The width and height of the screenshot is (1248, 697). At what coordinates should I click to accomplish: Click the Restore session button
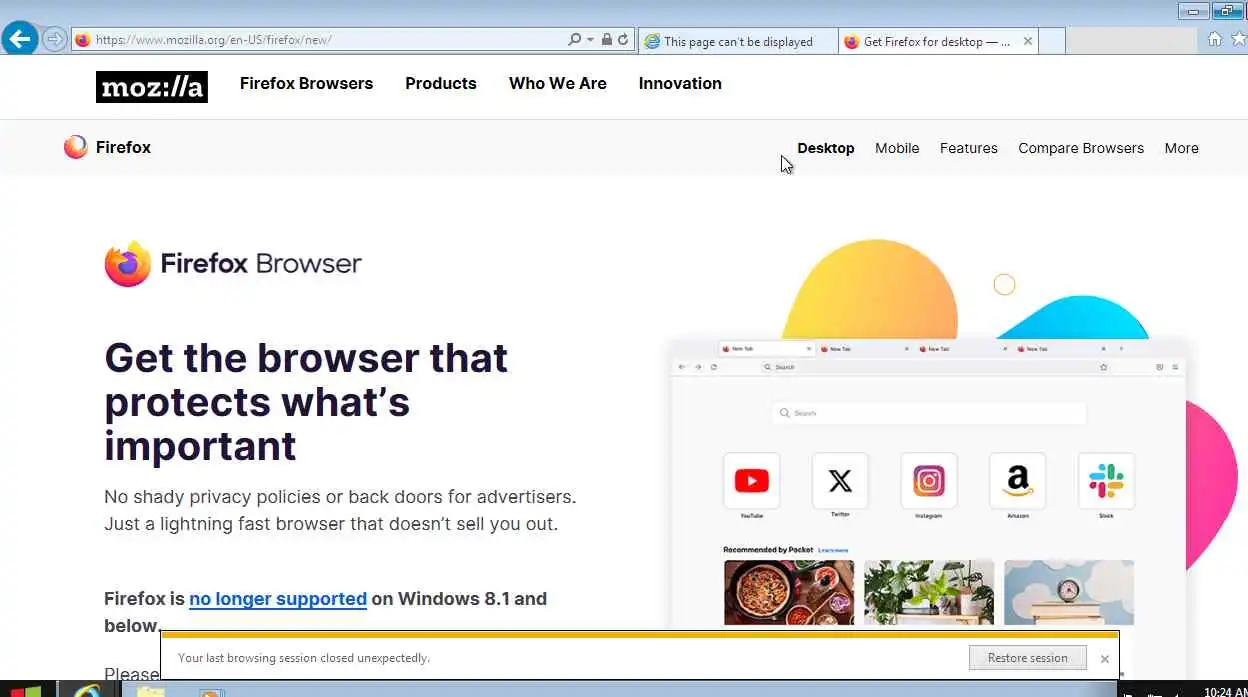point(1027,658)
